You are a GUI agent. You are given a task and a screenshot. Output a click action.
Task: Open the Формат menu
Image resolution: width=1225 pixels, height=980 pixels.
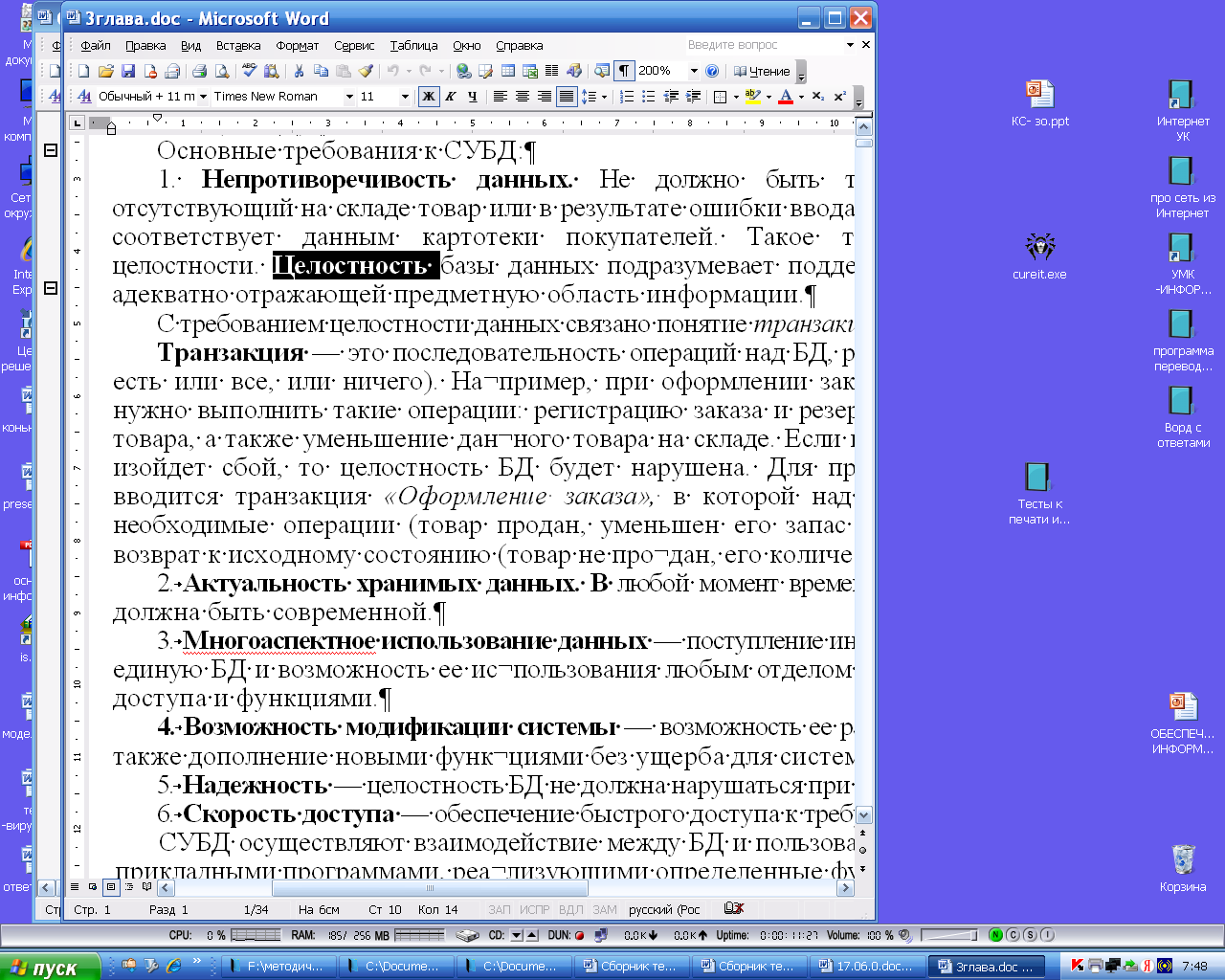coord(298,45)
